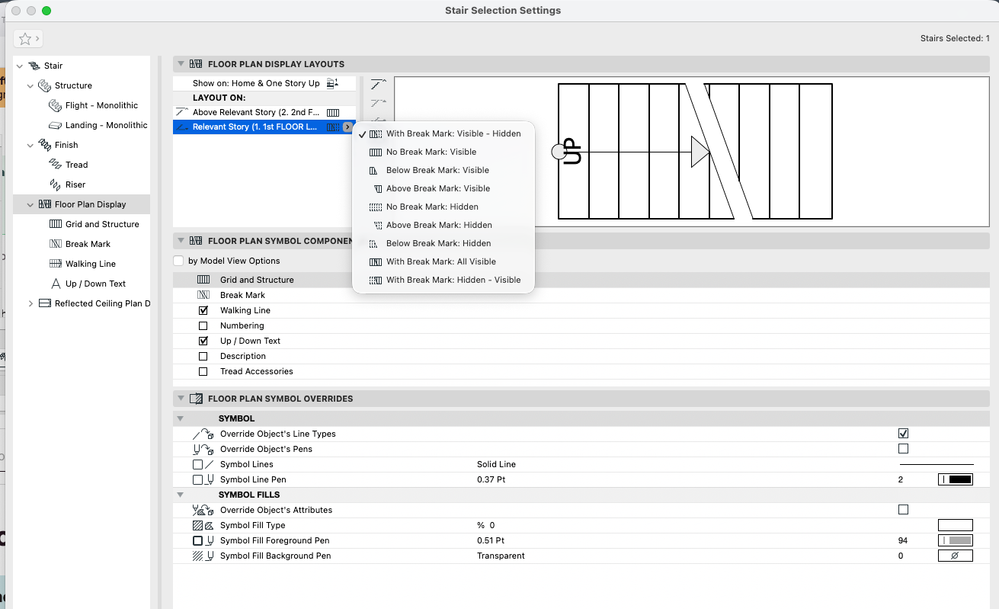Collapse the Structure tree branch
The width and height of the screenshot is (999, 609).
pyautogui.click(x=30, y=85)
